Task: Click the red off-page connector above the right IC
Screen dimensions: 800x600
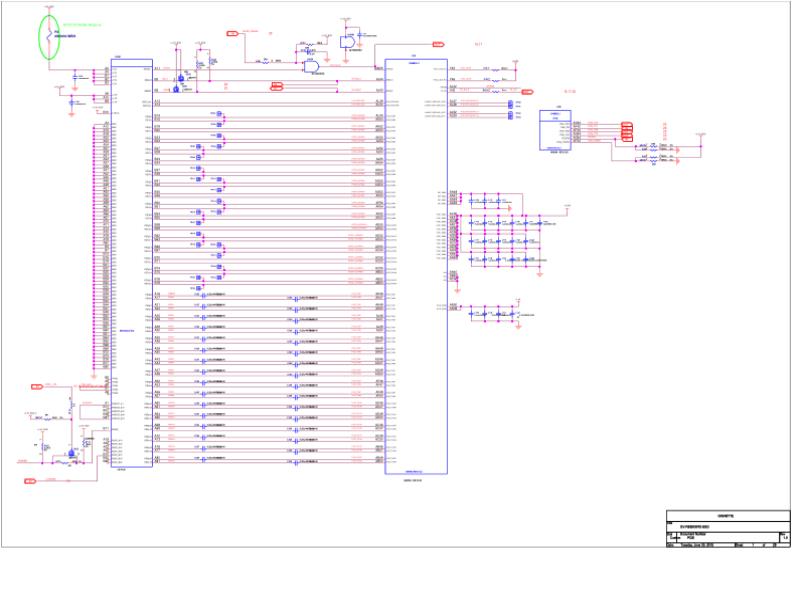Action: click(438, 44)
